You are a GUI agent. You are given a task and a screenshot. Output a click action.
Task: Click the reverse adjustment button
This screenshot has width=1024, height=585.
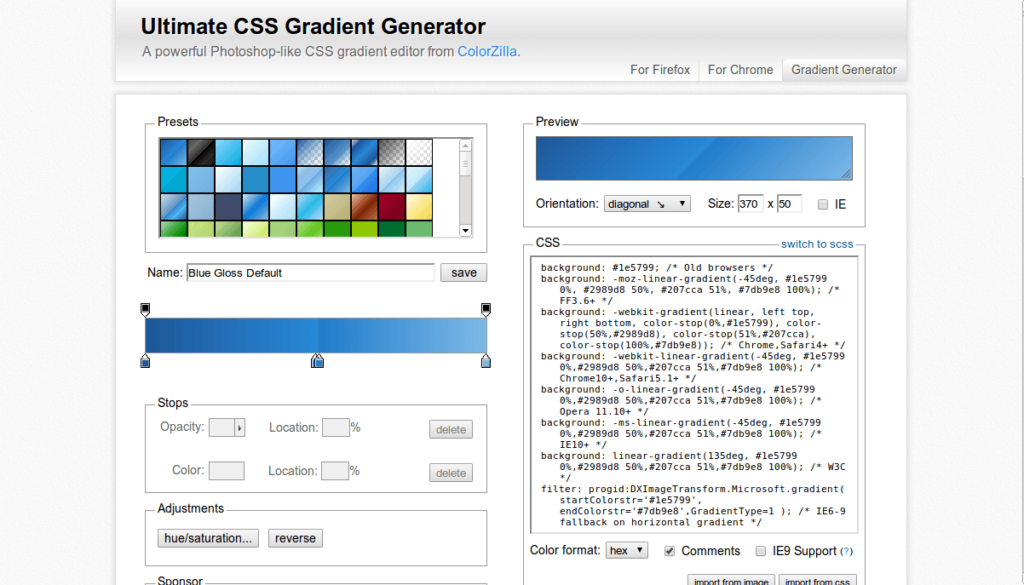(x=295, y=539)
